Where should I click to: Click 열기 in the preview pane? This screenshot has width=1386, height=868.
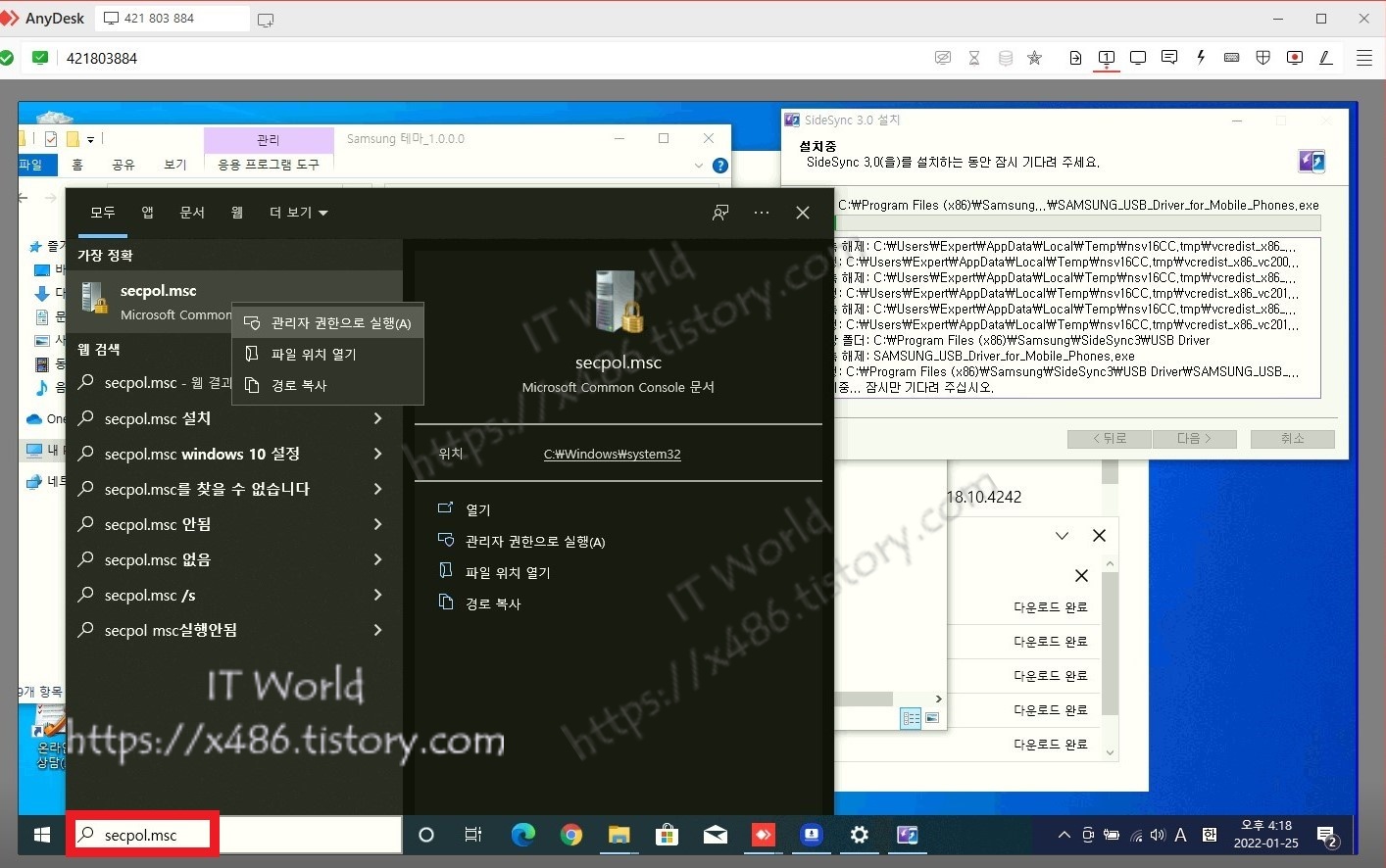pos(478,509)
